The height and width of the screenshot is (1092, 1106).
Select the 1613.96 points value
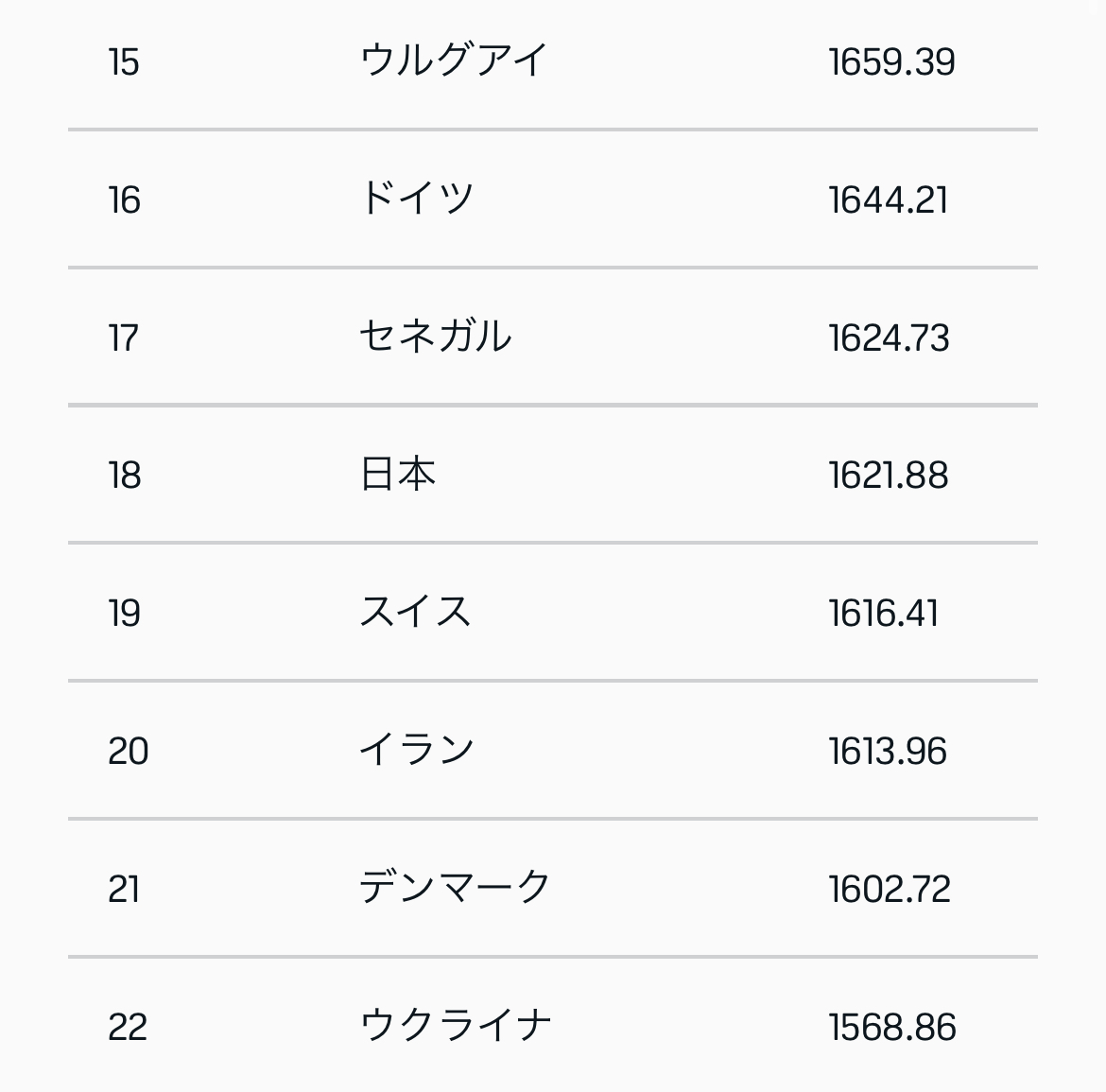[888, 751]
